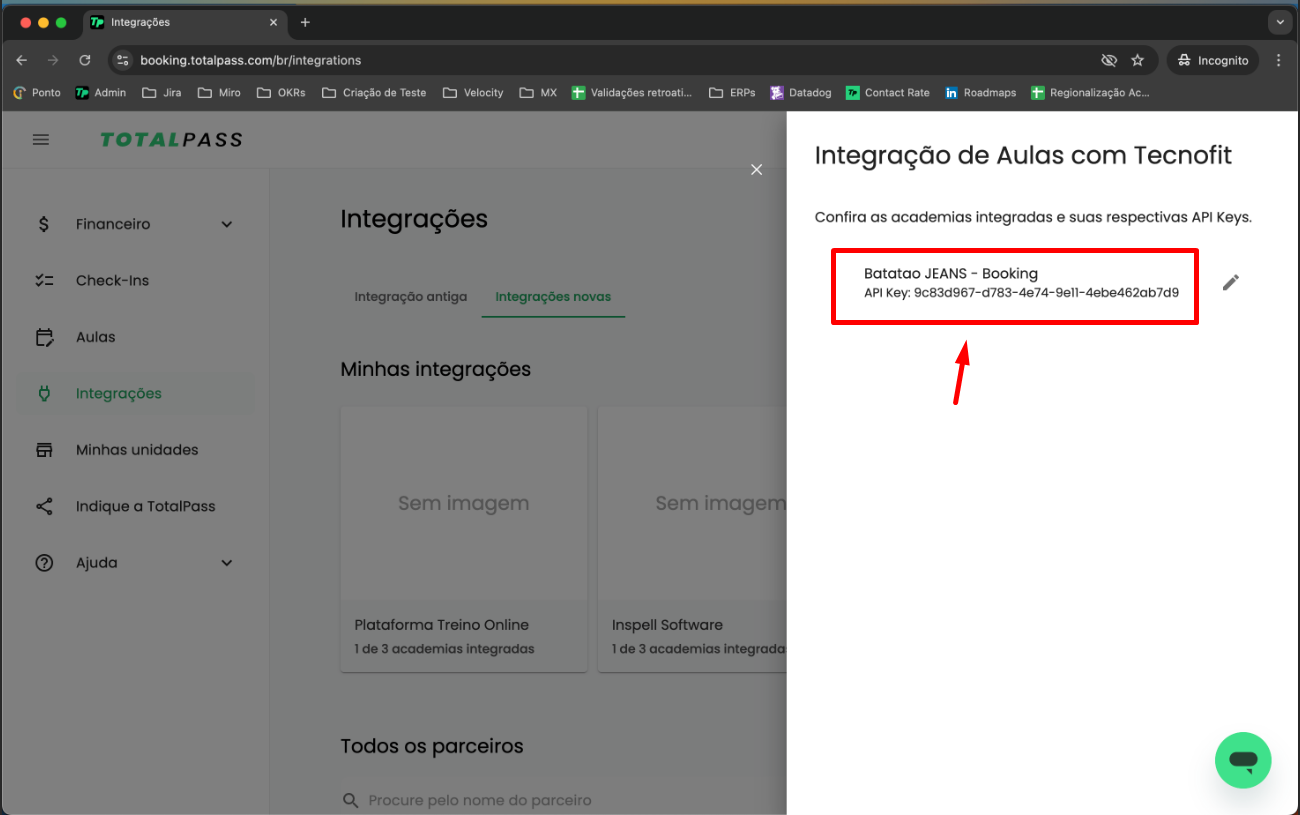Open the Datadog bookmark
The height and width of the screenshot is (815, 1300).
point(801,92)
